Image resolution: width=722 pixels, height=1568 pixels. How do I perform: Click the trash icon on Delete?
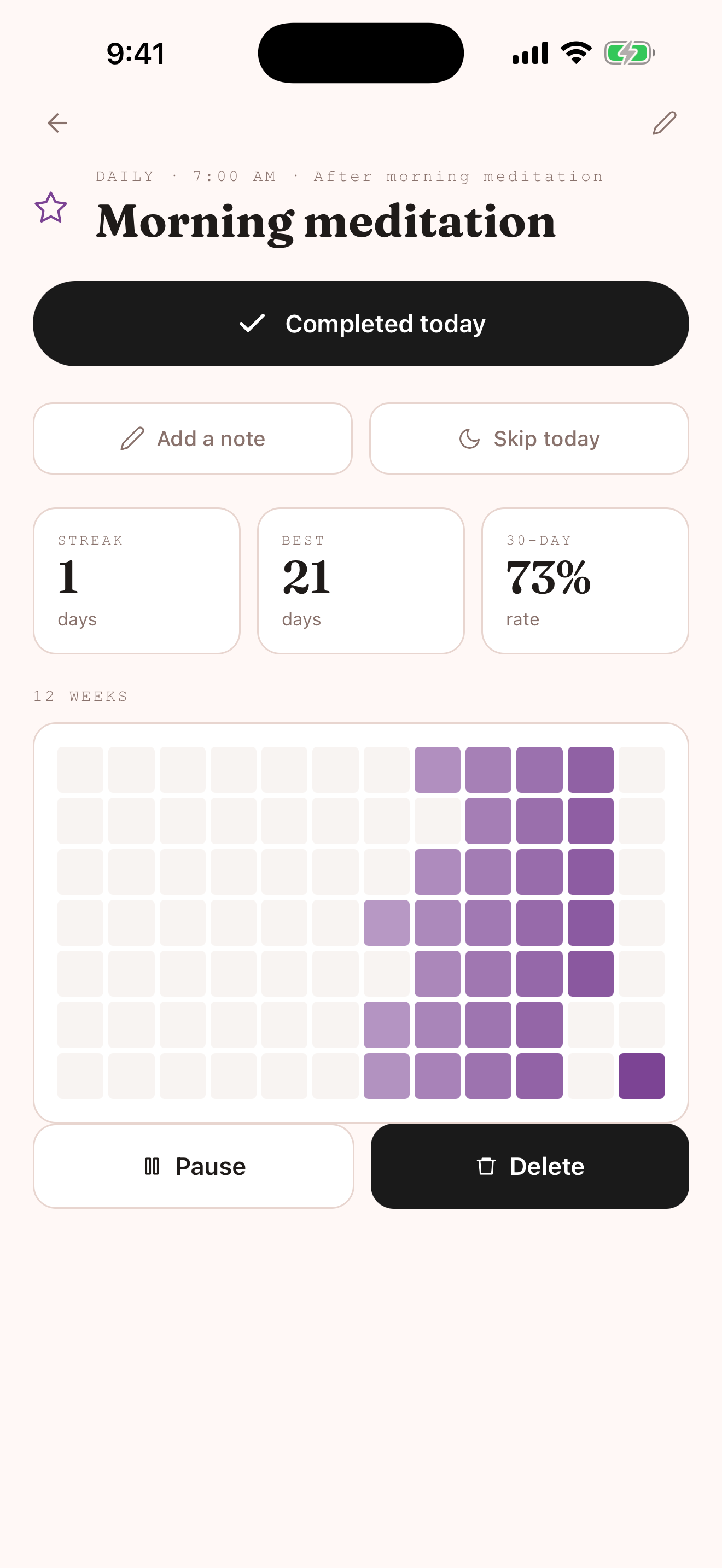(x=486, y=1166)
